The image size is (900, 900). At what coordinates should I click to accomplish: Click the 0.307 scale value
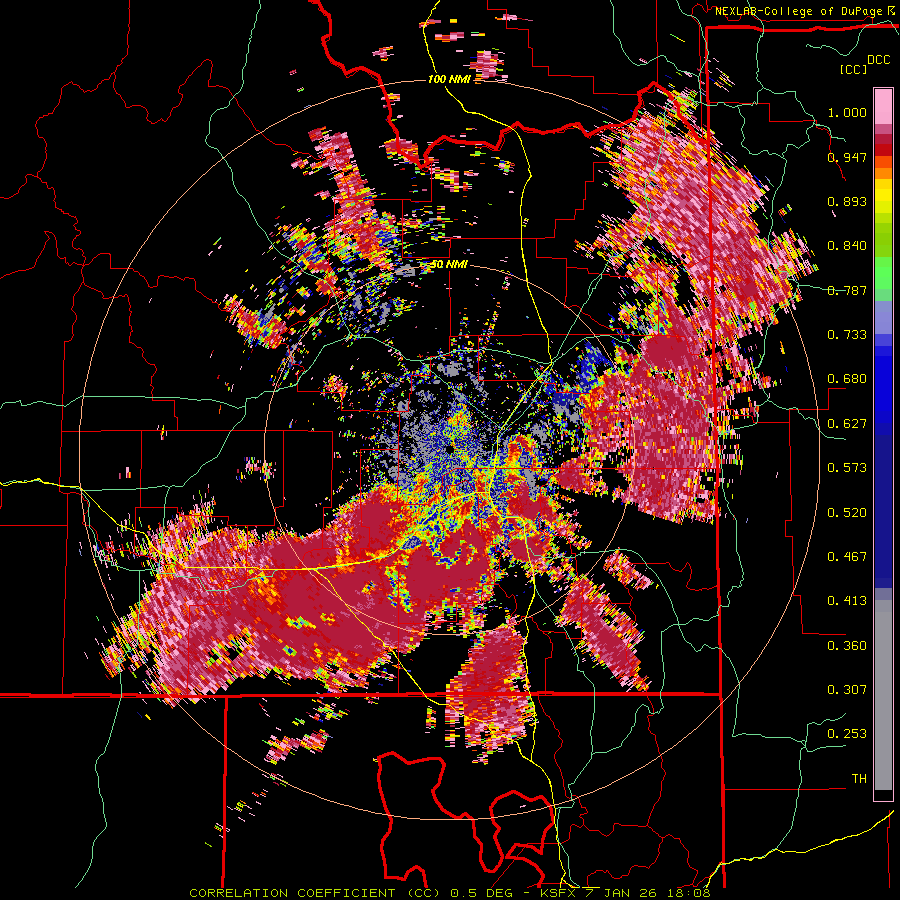pos(847,690)
